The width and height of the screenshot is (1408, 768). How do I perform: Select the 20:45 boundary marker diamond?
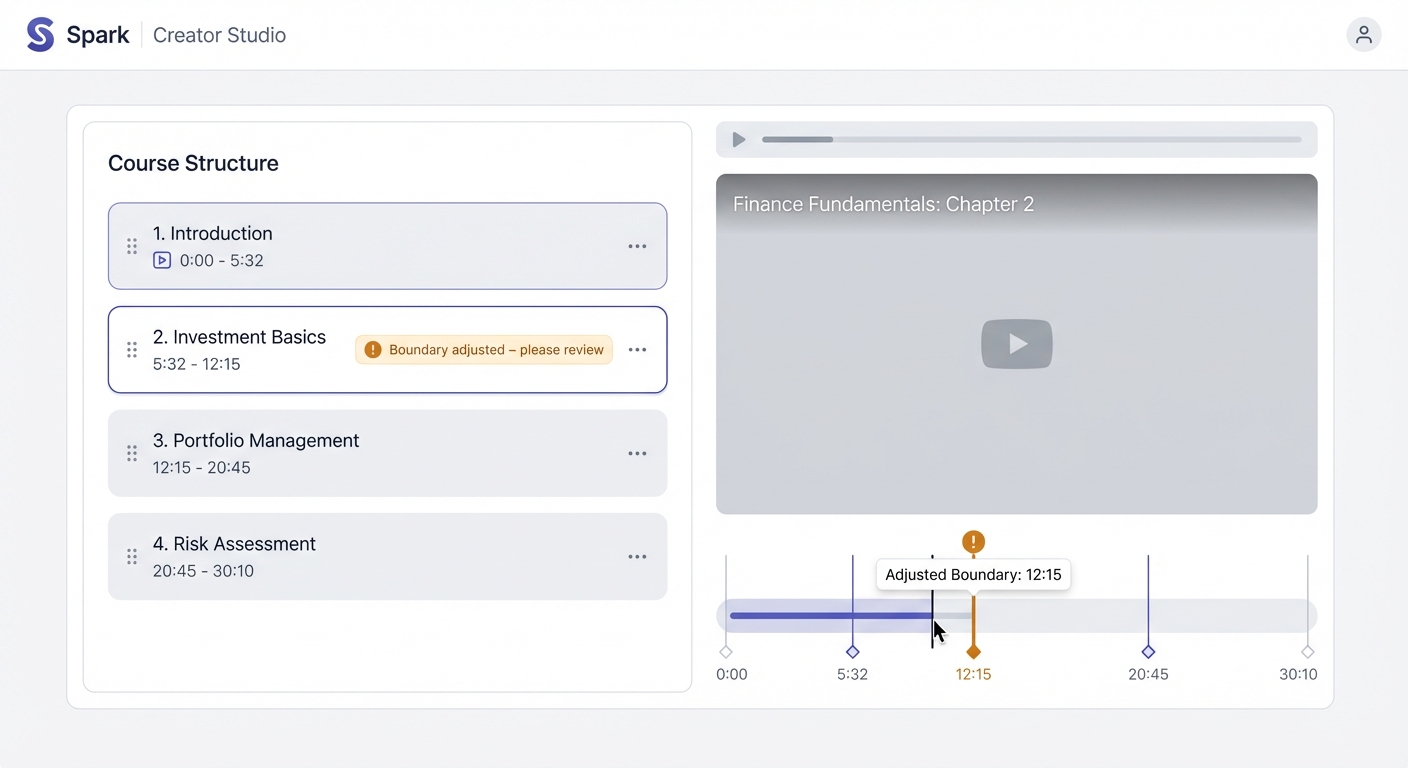[1148, 652]
